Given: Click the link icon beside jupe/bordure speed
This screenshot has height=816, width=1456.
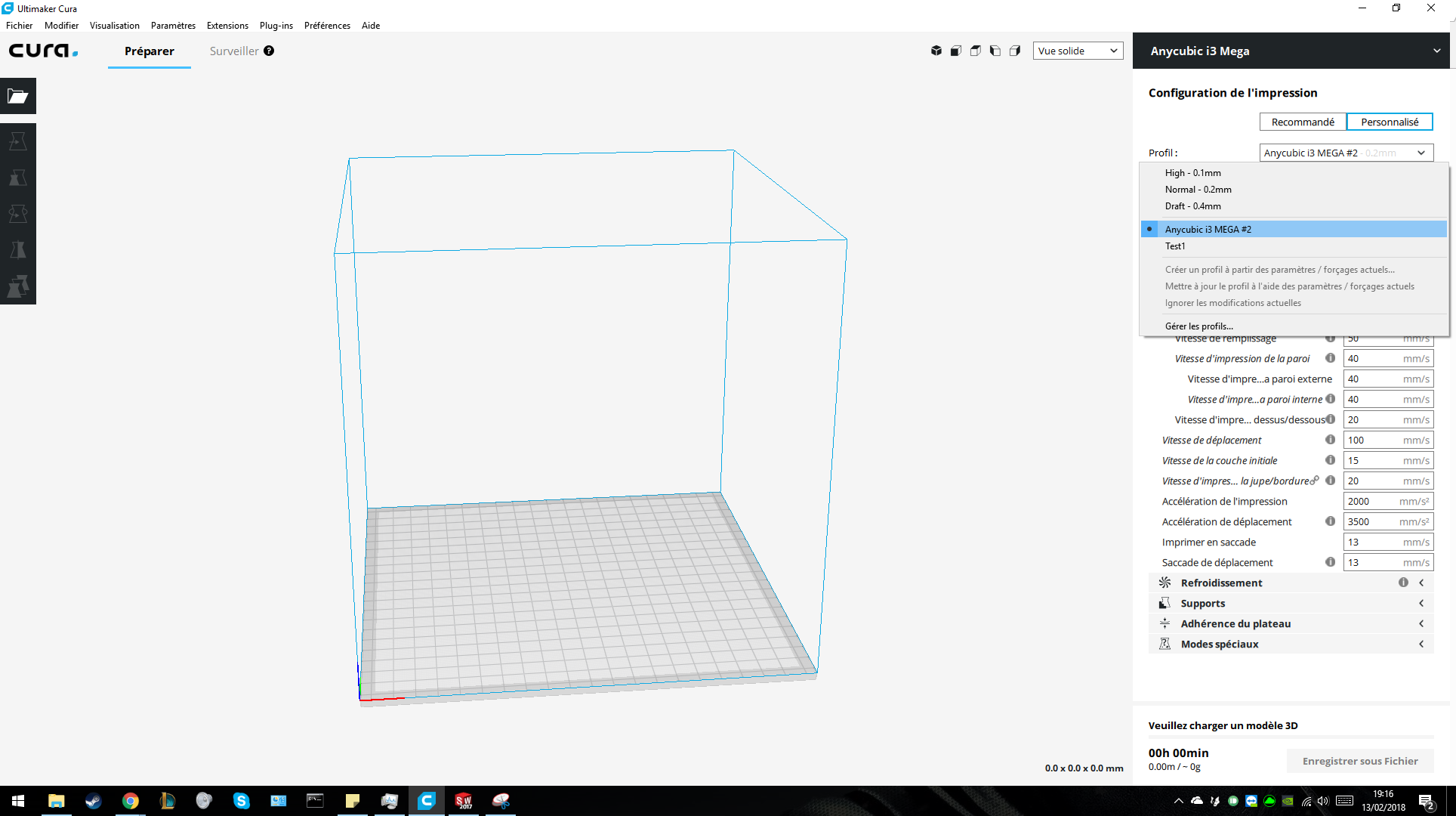Looking at the screenshot, I should click(x=1316, y=480).
